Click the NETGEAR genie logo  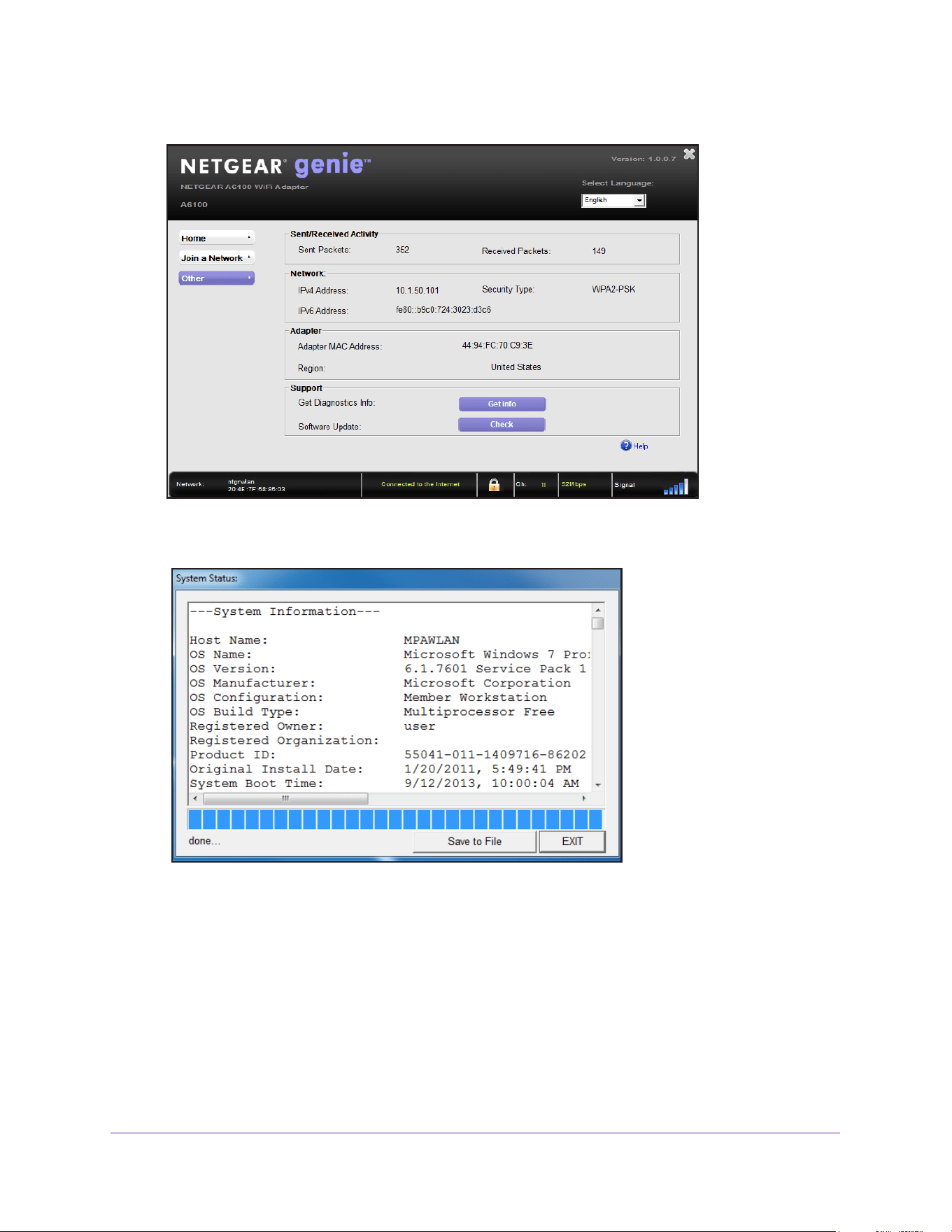pyautogui.click(x=276, y=165)
